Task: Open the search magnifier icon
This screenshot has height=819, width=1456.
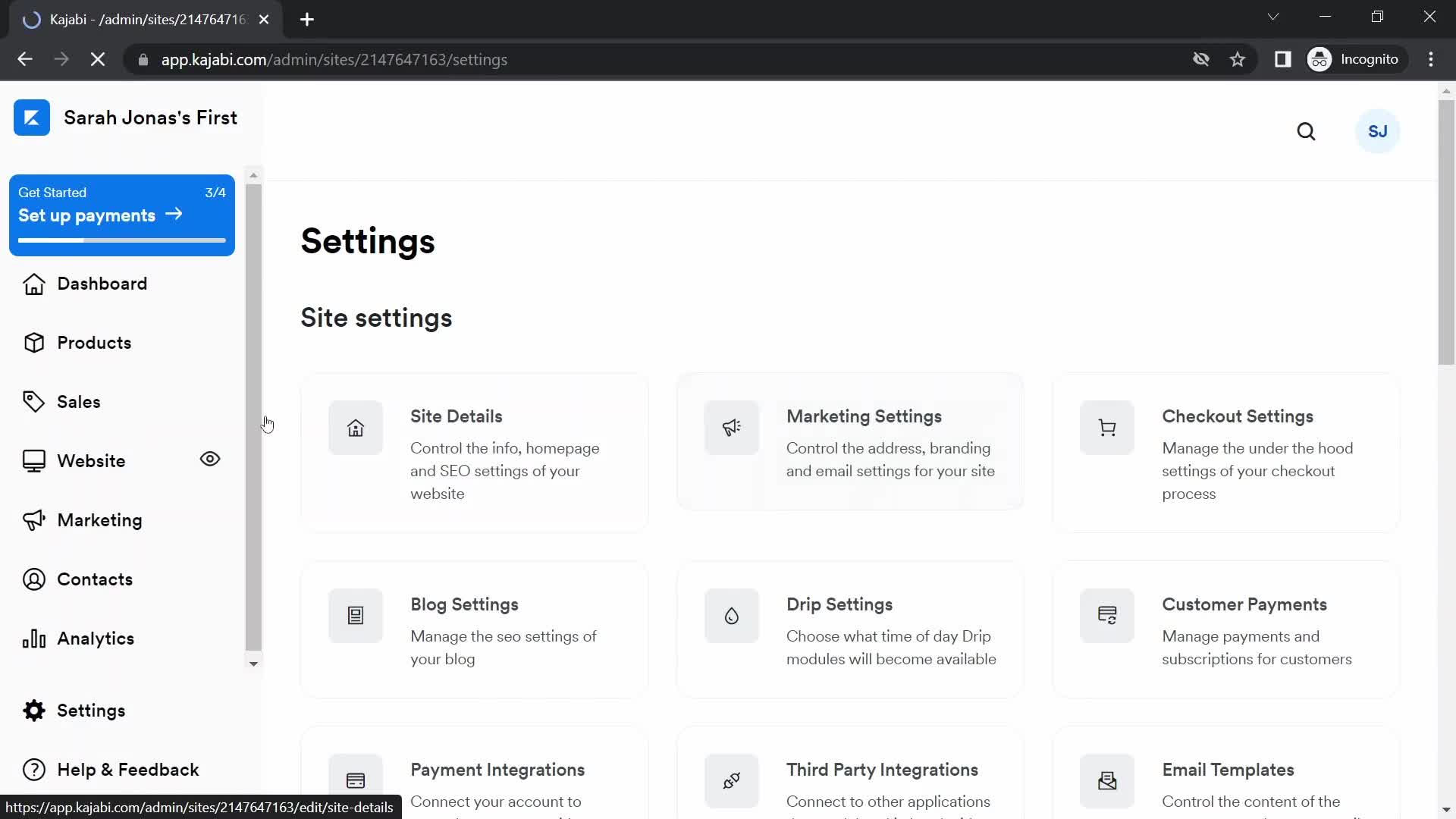Action: click(1306, 132)
